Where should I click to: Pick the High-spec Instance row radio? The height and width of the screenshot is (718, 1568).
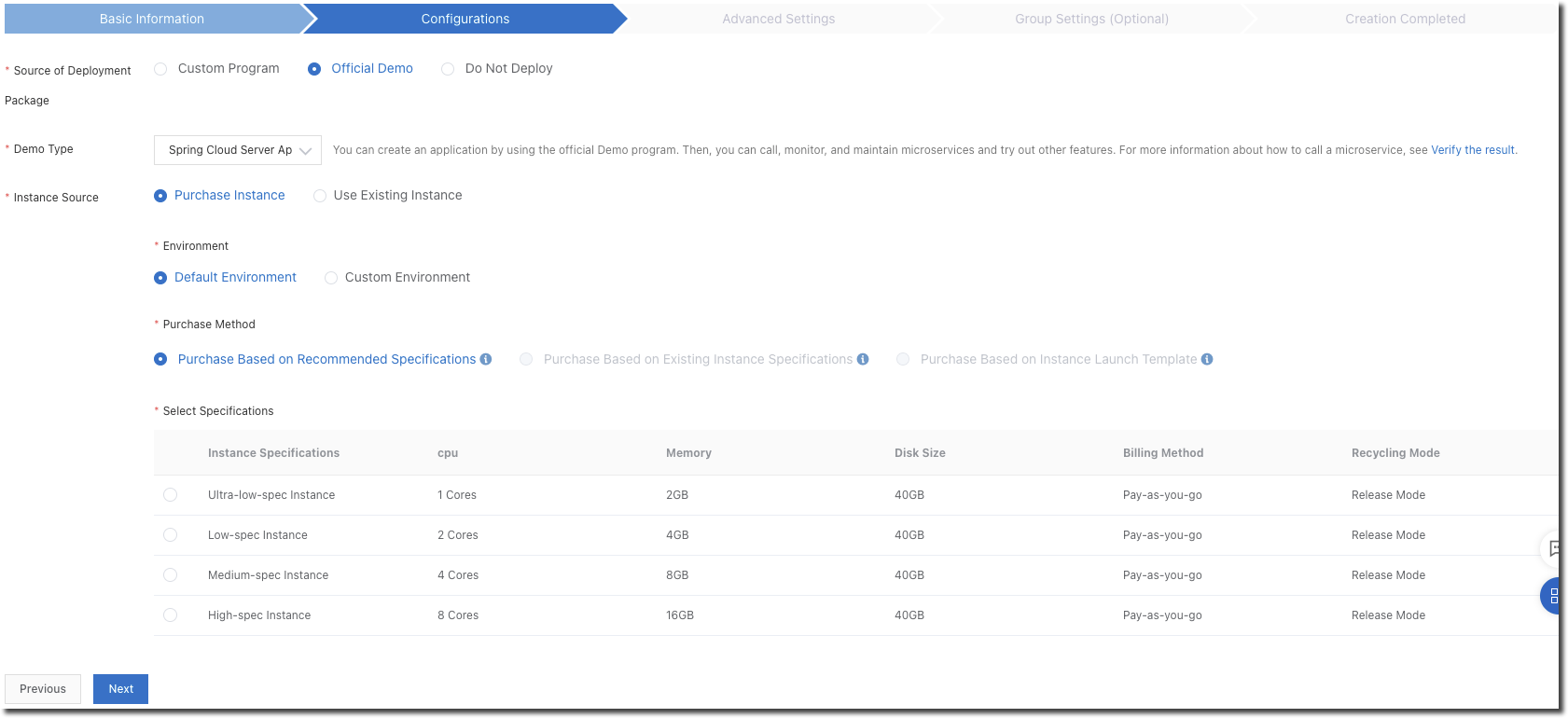coord(170,615)
